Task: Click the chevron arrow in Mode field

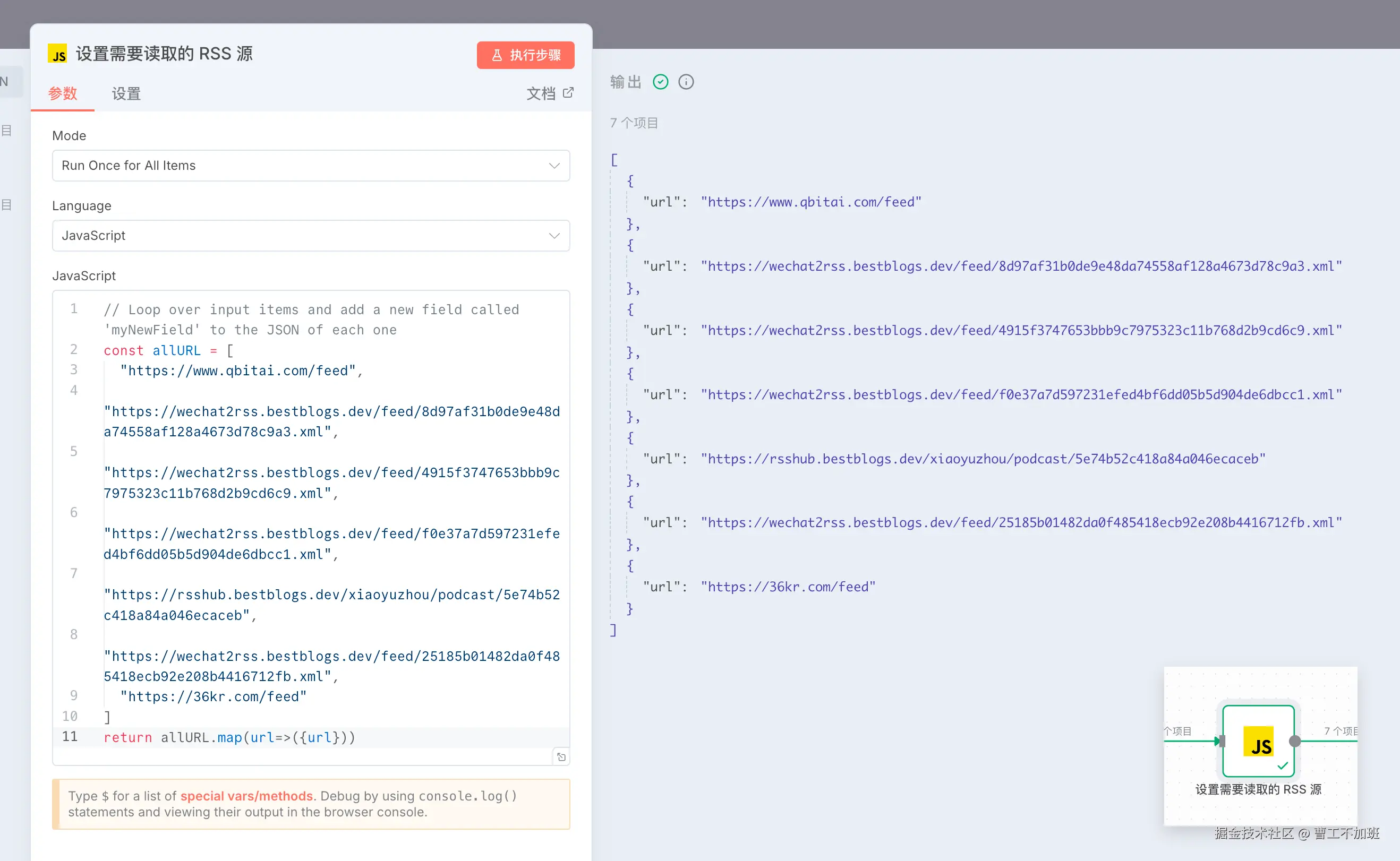Action: point(553,166)
